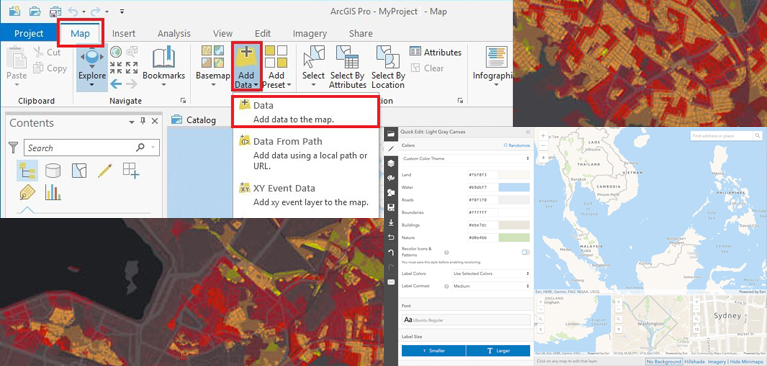Click the Fixed Zoom In arrows icon
Viewport: 767px width, 366px height.
click(116, 68)
